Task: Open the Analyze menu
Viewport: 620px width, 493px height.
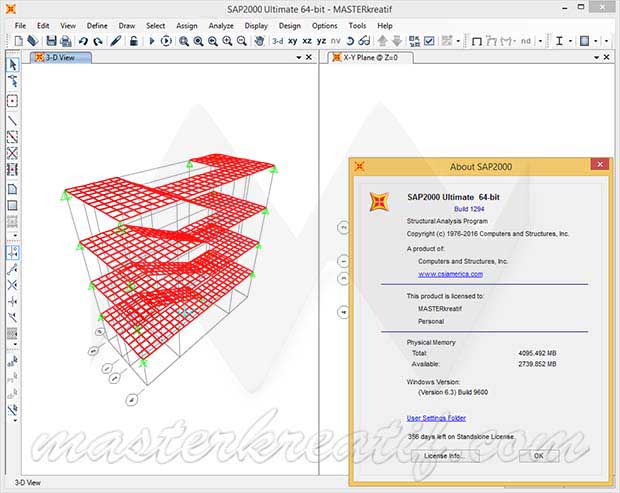Action: 221,26
